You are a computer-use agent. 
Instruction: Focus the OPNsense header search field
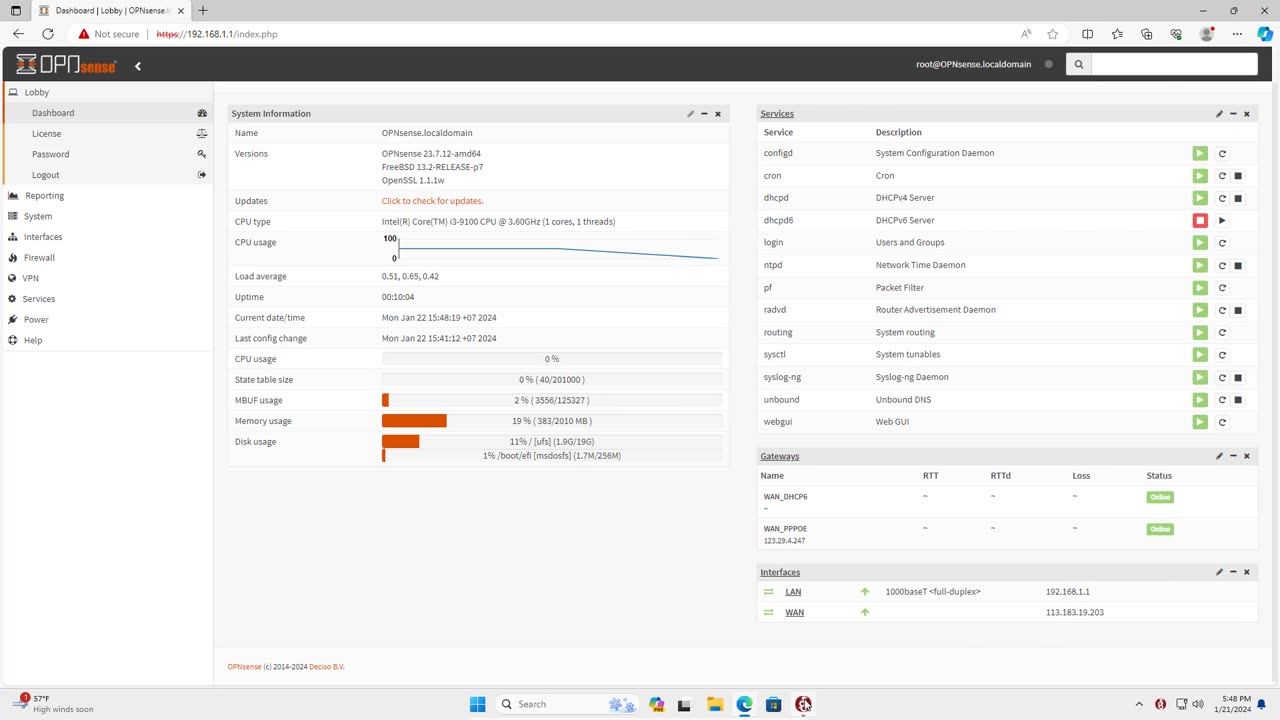point(1174,64)
